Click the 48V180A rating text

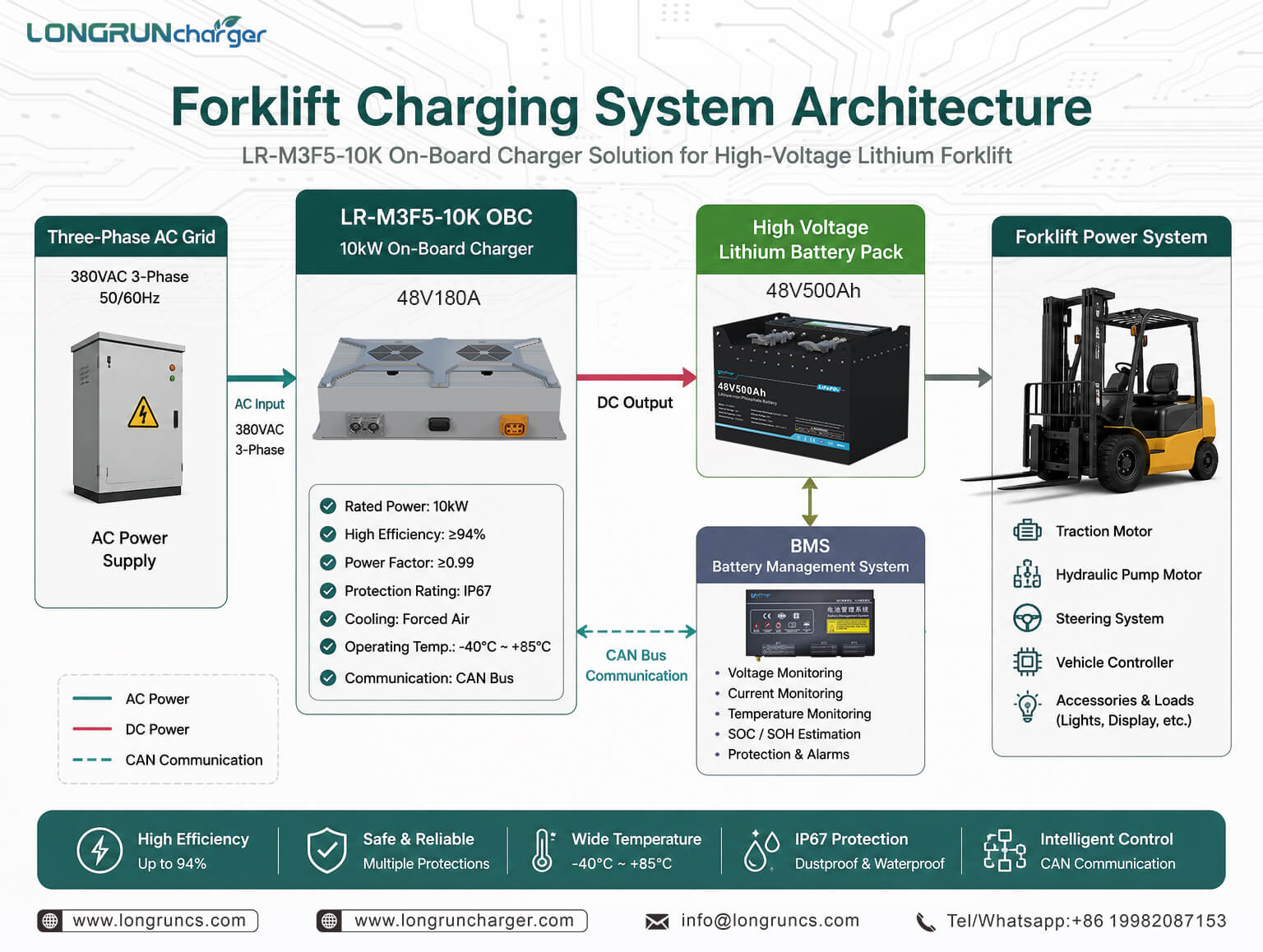point(438,298)
